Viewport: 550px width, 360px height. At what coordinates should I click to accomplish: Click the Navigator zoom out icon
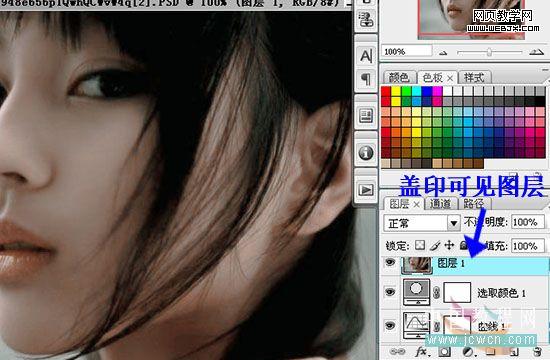[443, 53]
